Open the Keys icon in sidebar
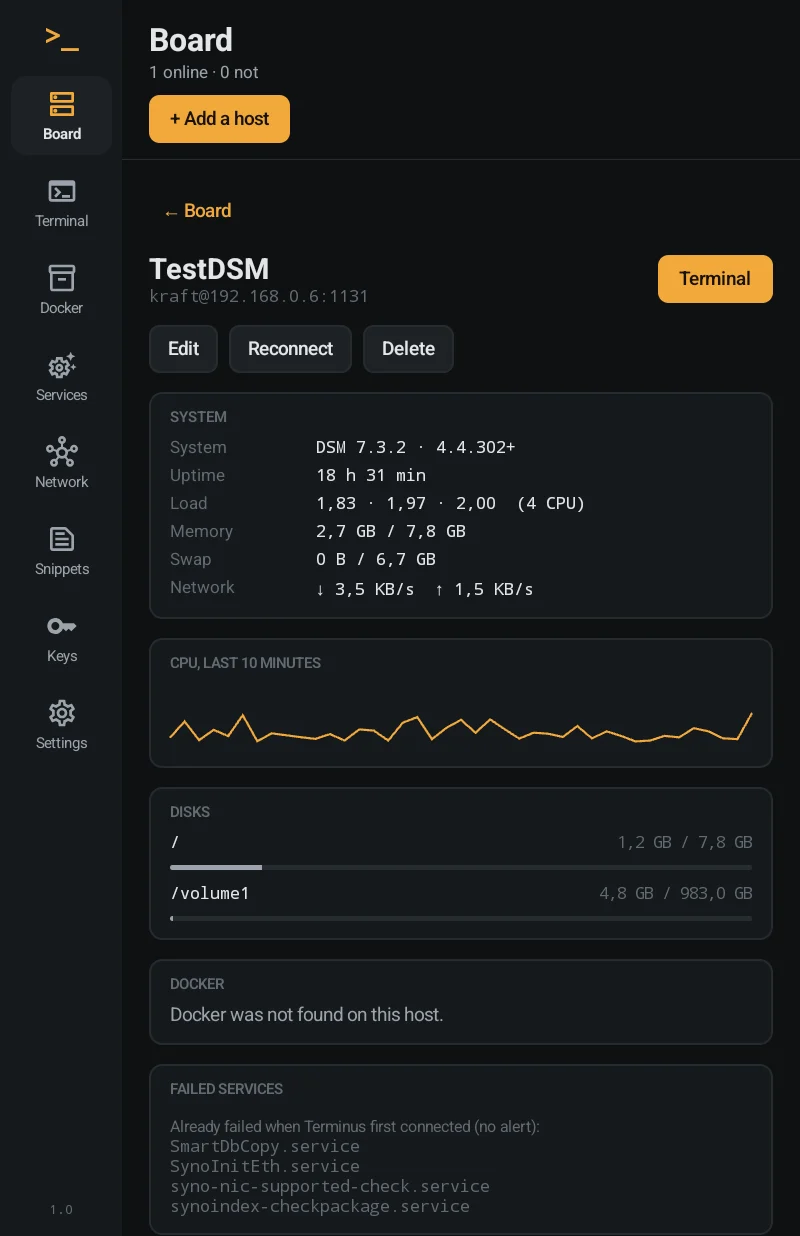Viewport: 800px width, 1236px height. pos(62,626)
